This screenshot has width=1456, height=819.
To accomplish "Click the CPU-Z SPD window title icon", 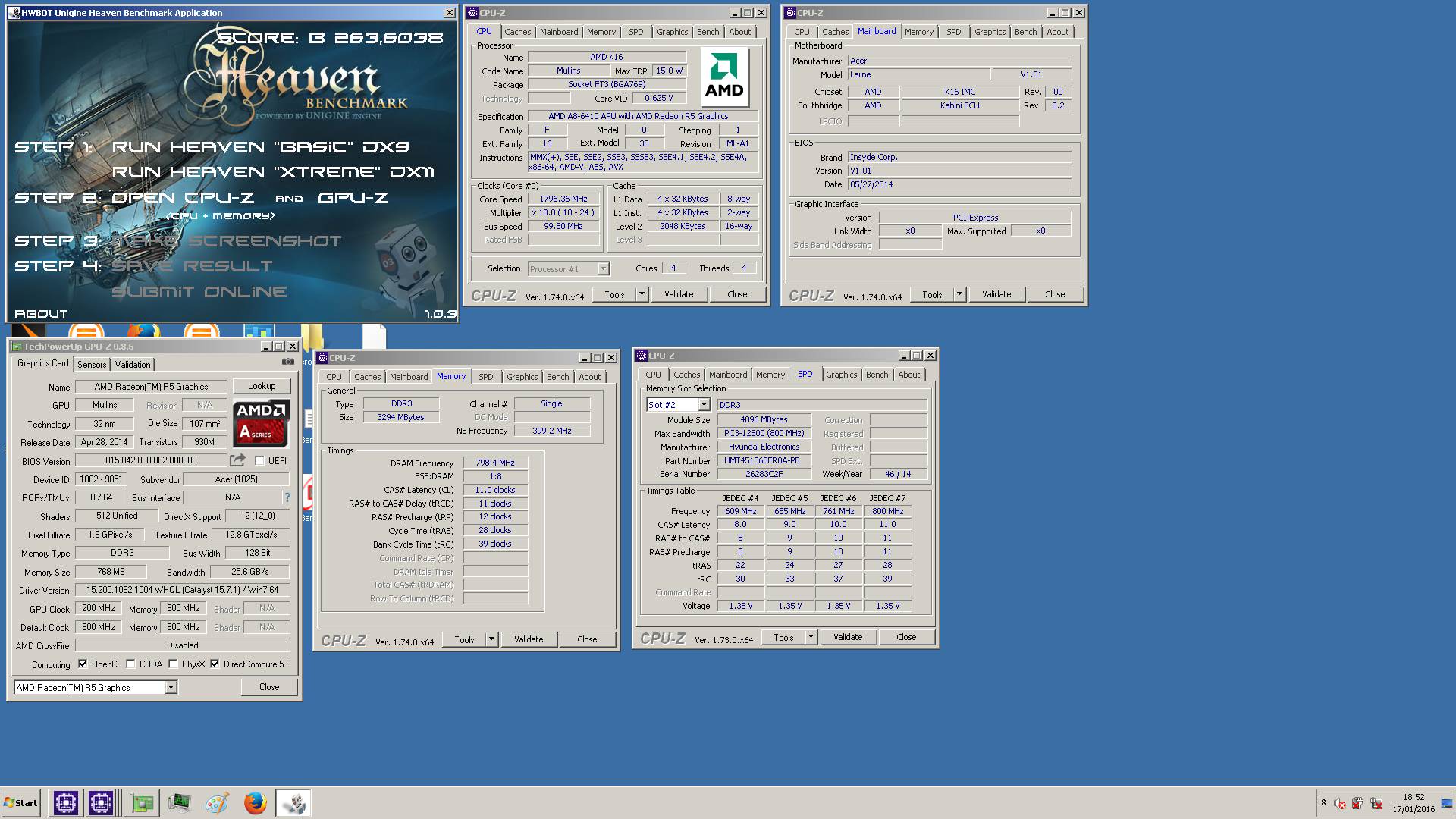I will click(x=642, y=356).
